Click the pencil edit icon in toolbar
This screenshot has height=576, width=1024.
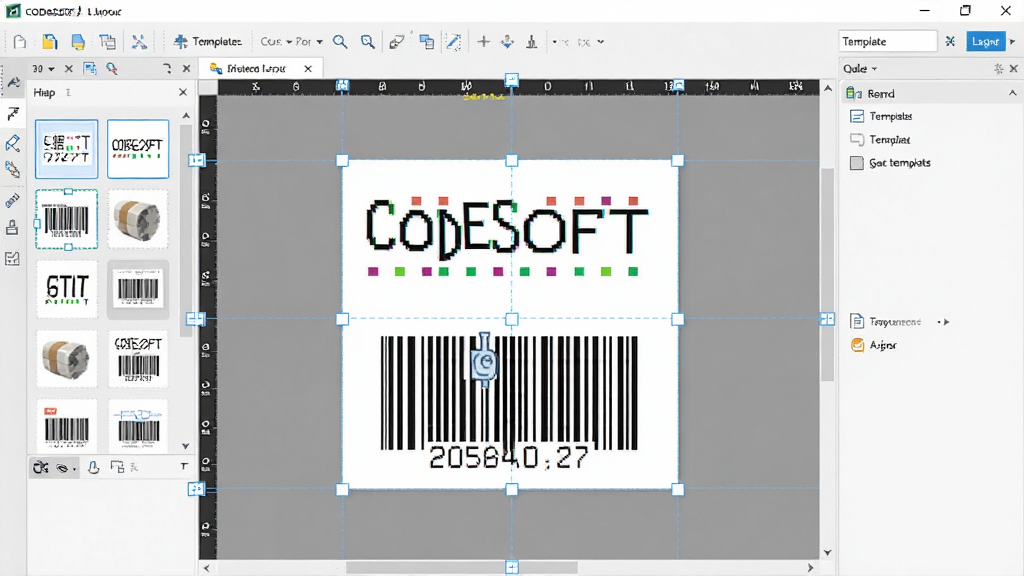(x=453, y=42)
